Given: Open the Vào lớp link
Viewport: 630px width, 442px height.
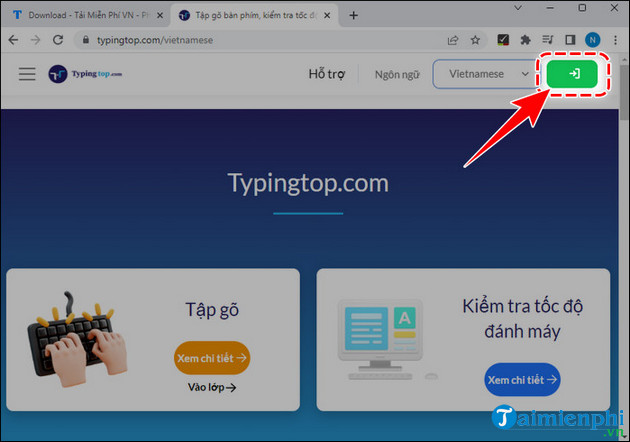Looking at the screenshot, I should pyautogui.click(x=212, y=387).
